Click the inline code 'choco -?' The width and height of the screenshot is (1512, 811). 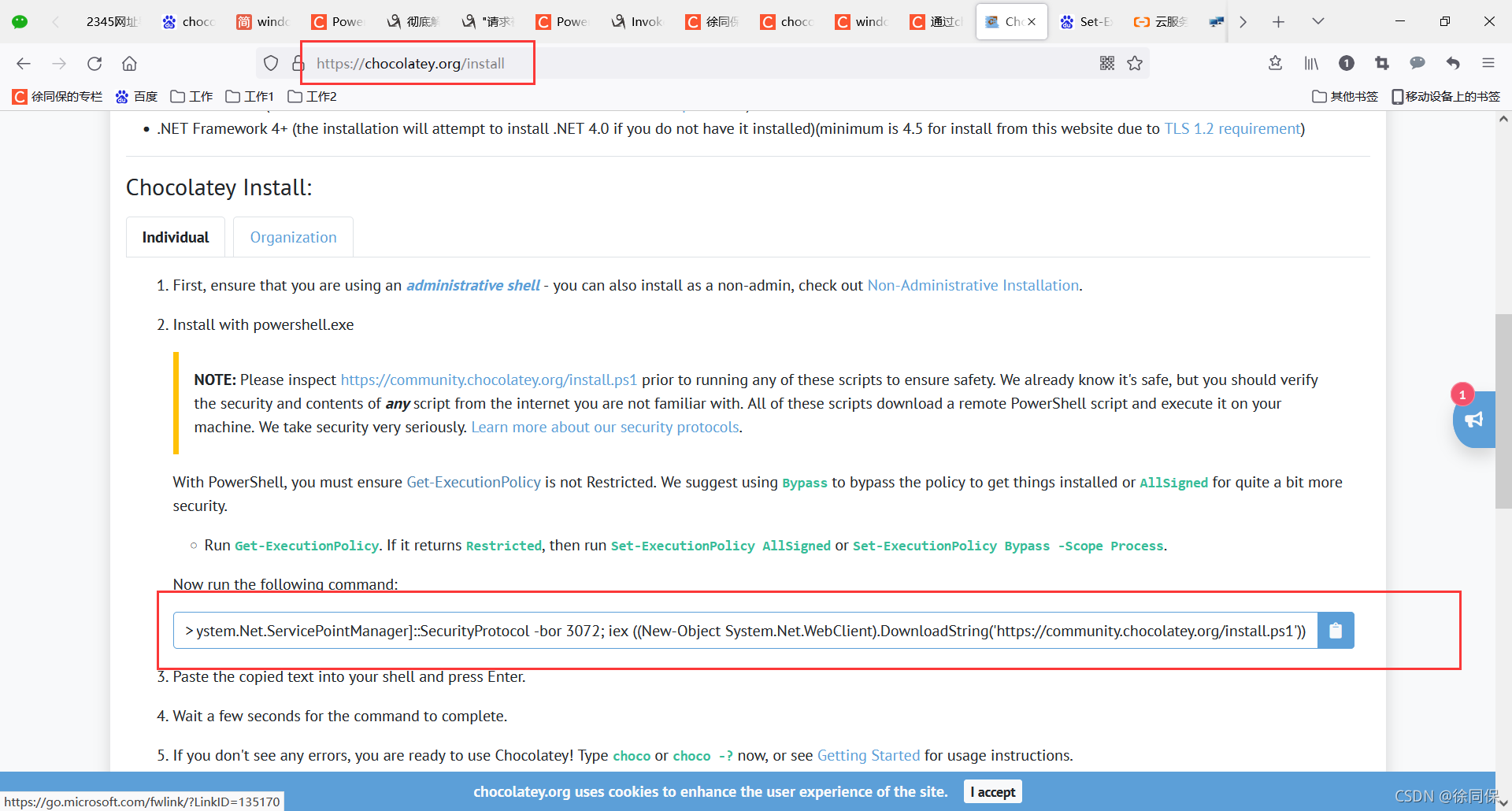pos(703,757)
